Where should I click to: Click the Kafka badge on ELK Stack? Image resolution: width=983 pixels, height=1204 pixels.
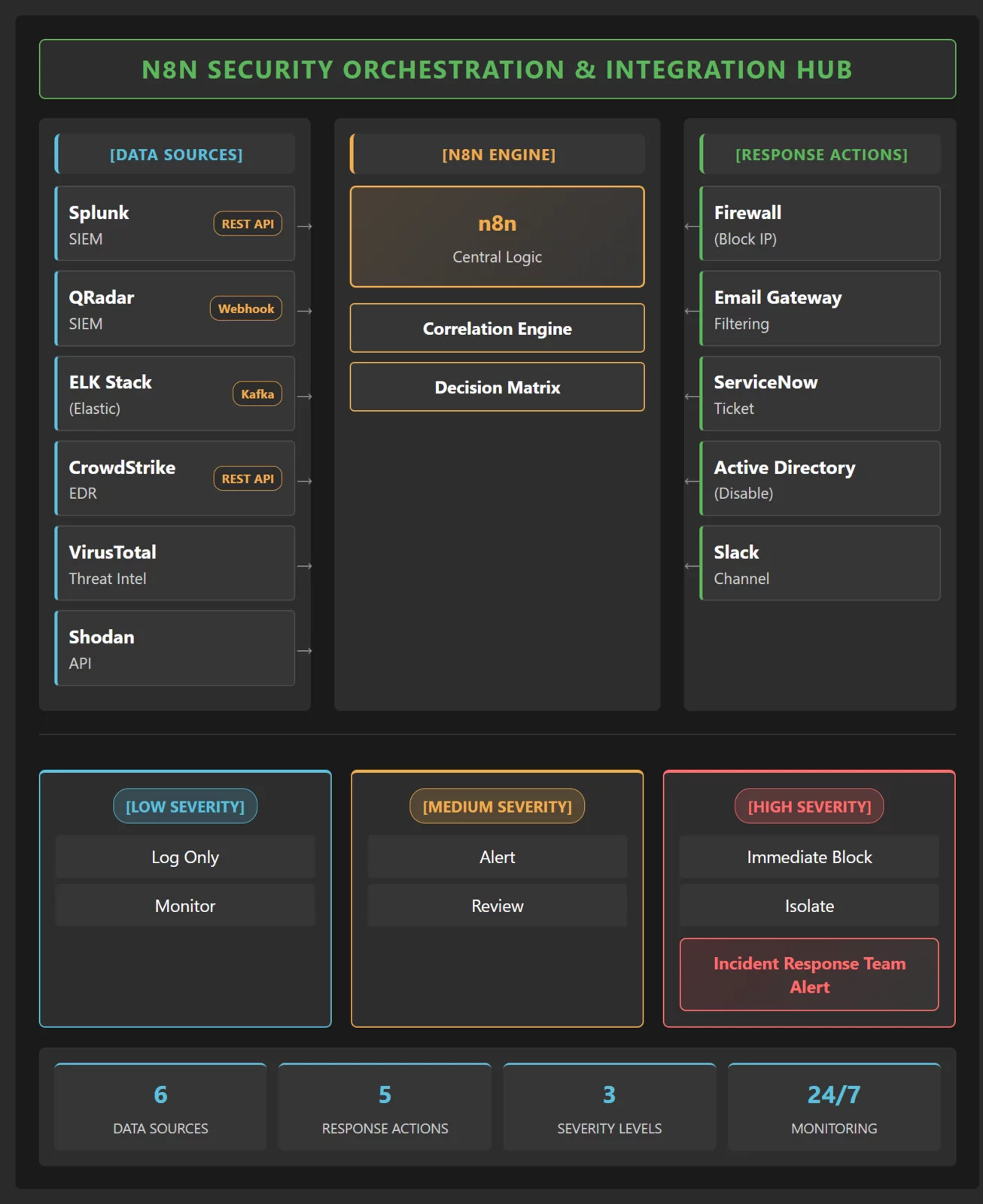pyautogui.click(x=257, y=394)
